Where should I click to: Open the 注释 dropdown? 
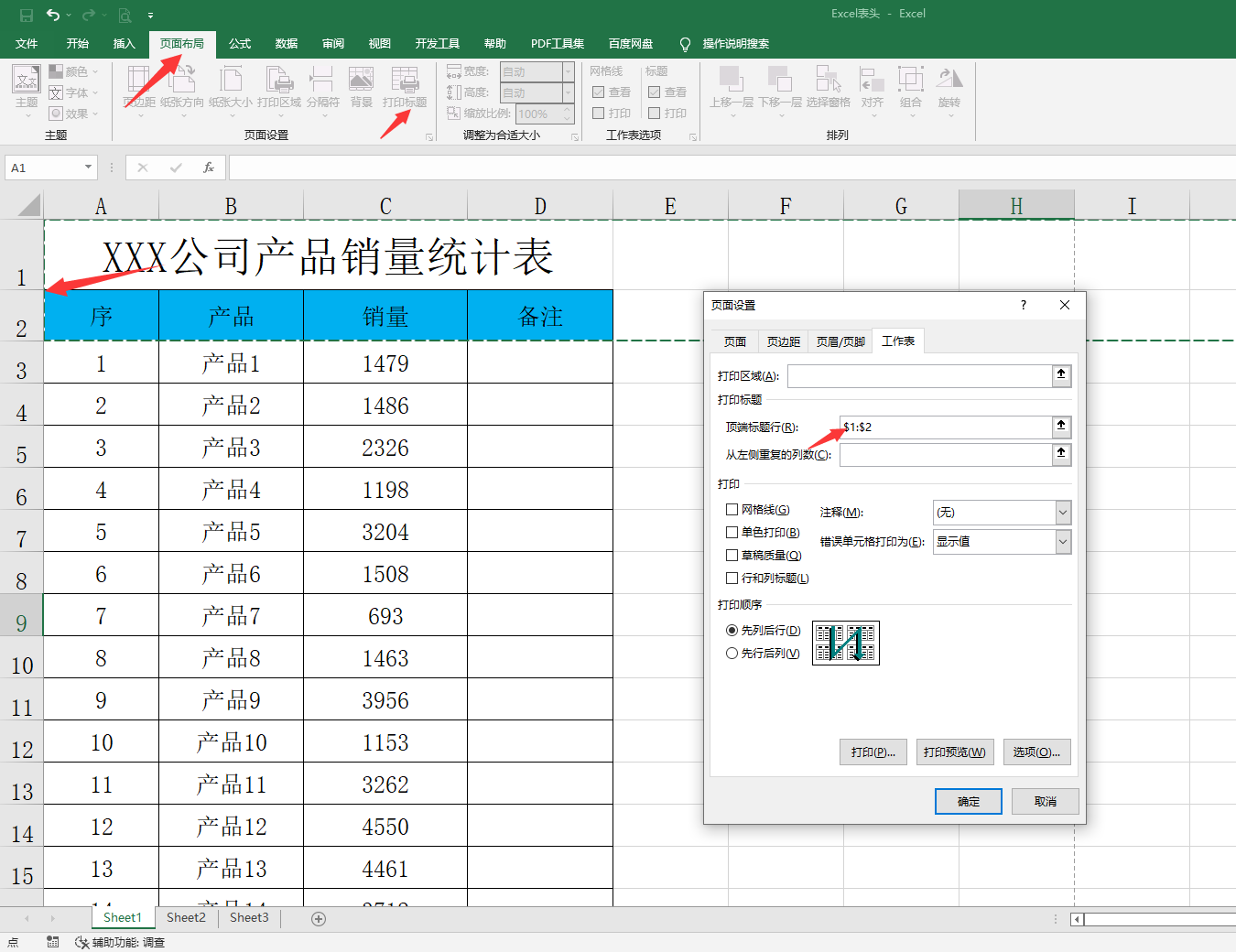click(x=1063, y=513)
